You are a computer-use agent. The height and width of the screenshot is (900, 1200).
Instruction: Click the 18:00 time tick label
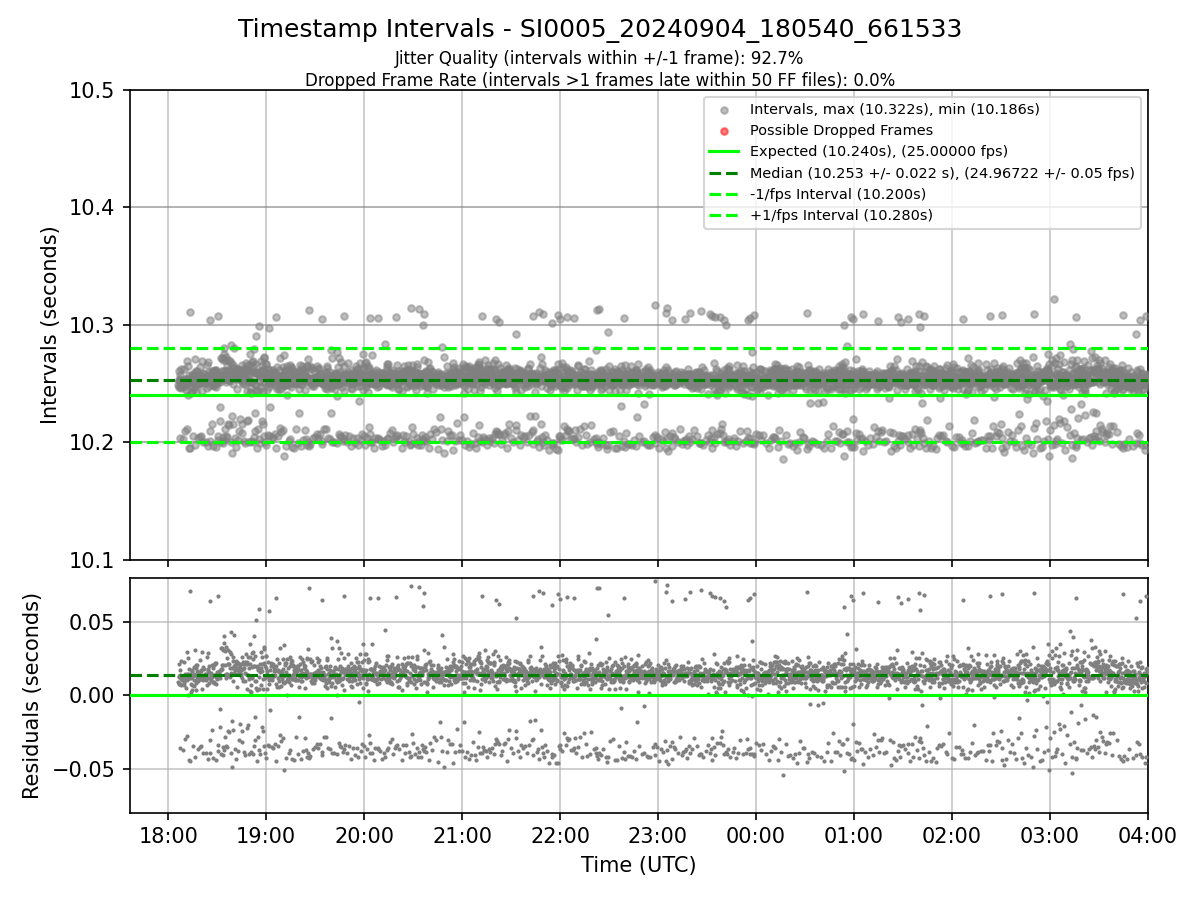tap(168, 834)
